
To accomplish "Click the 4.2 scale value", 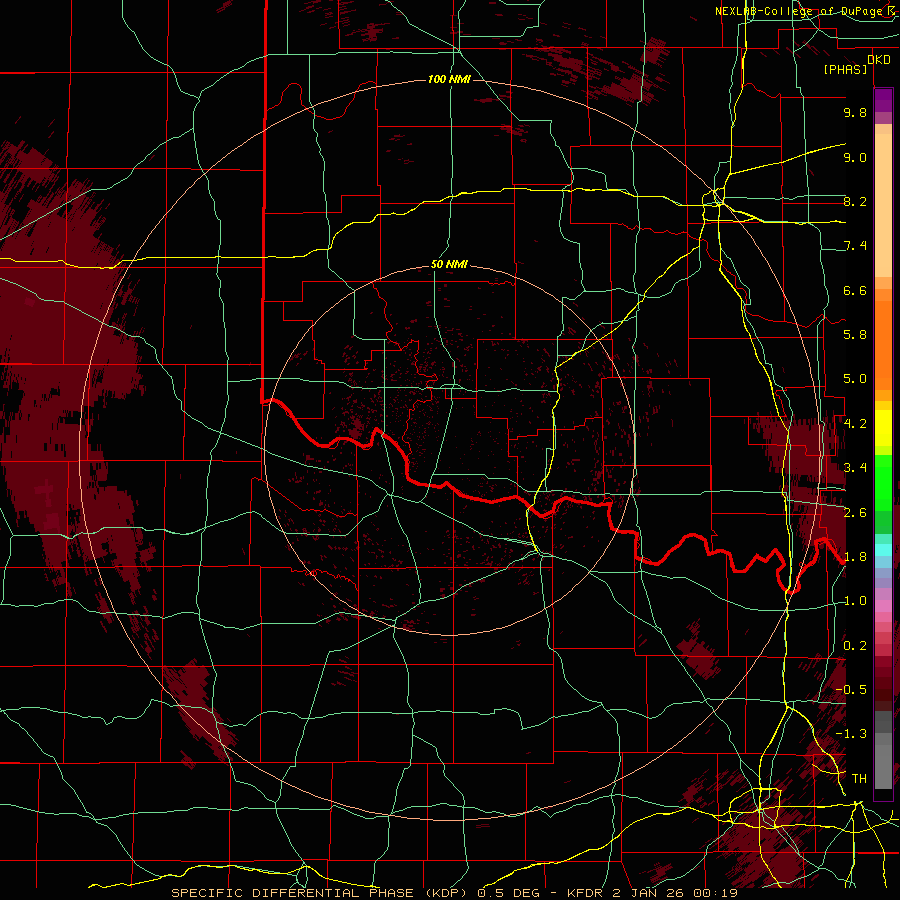I will (x=855, y=424).
